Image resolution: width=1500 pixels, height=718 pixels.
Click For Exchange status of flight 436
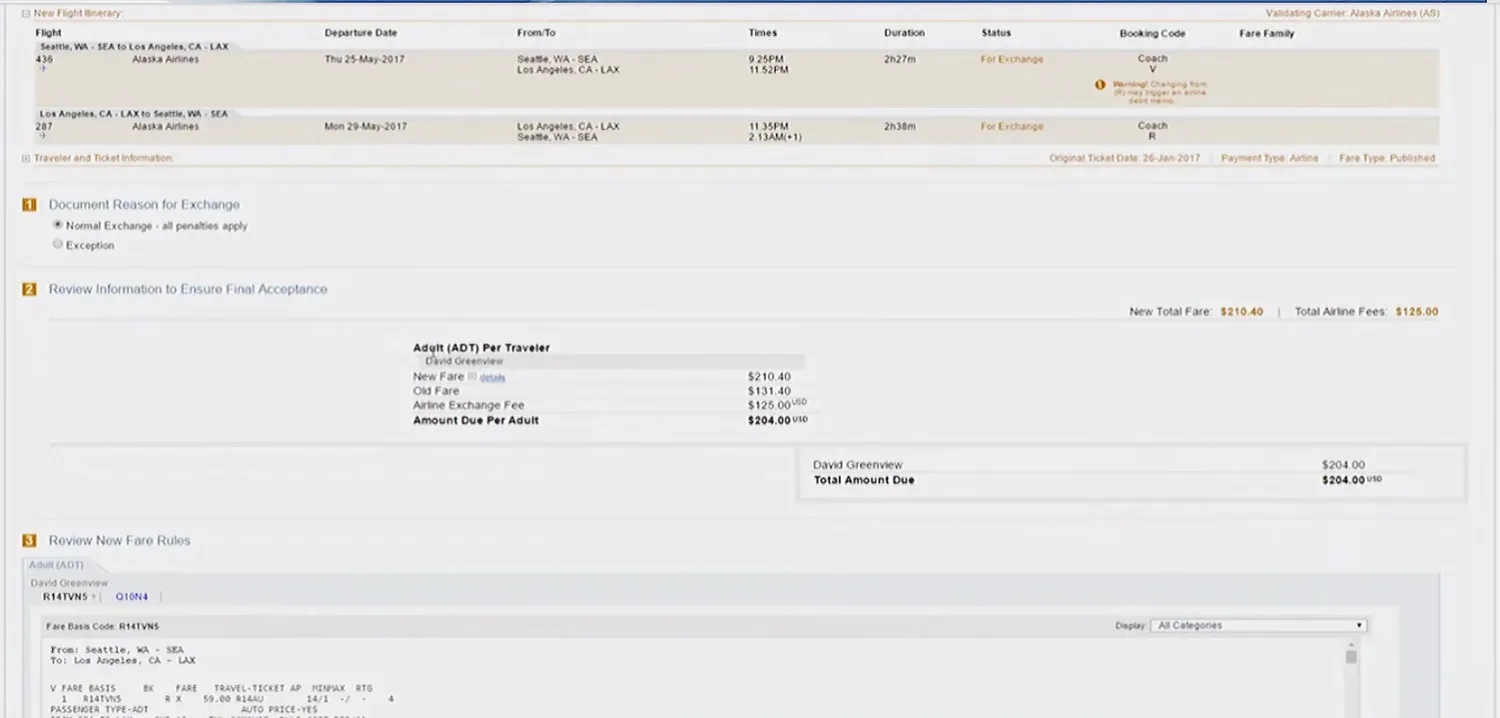(x=1011, y=59)
